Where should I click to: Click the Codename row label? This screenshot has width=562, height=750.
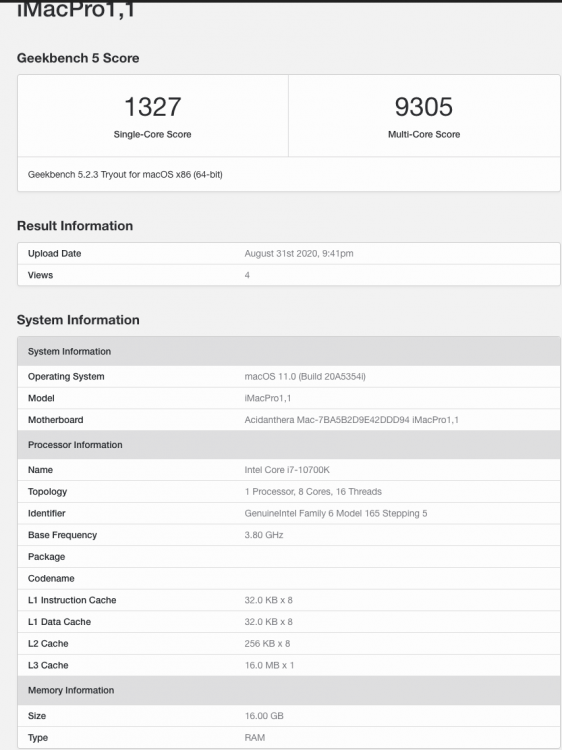[x=51, y=578]
